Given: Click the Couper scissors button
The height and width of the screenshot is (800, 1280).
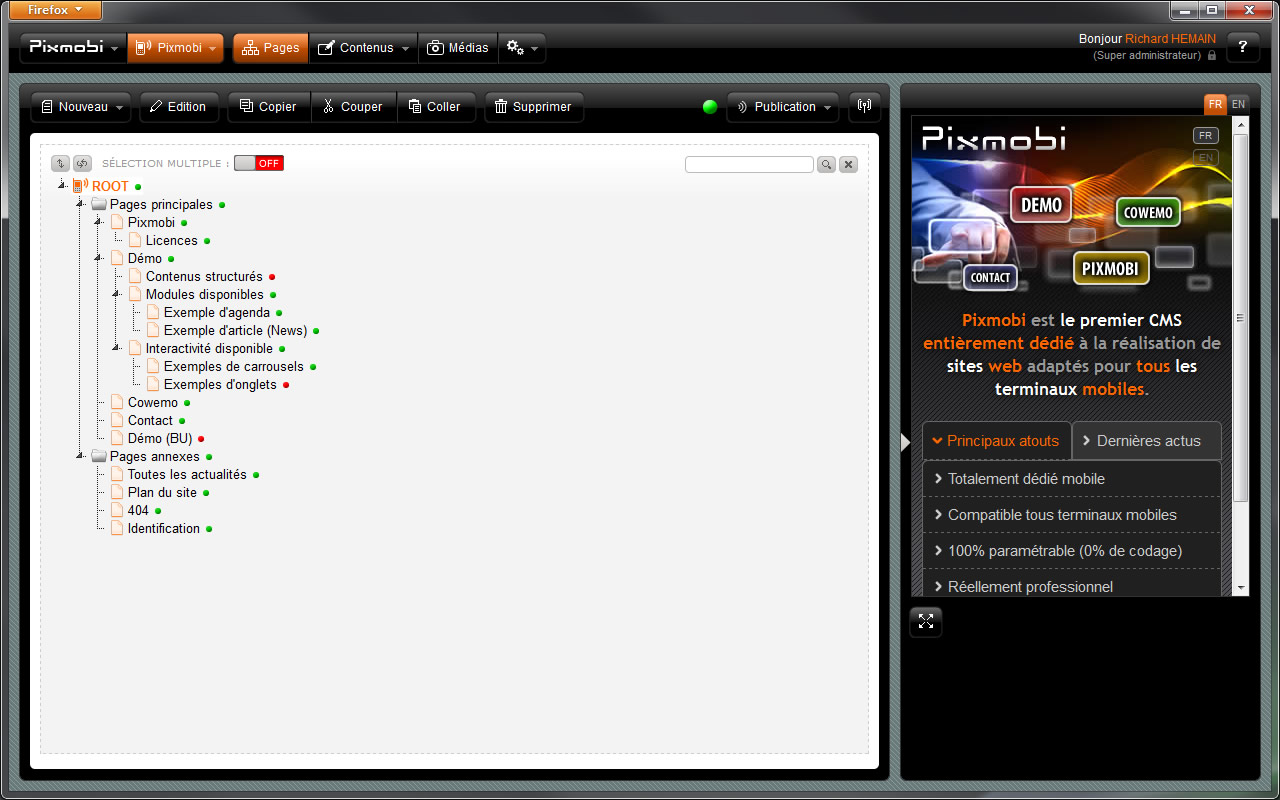Looking at the screenshot, I should point(354,107).
